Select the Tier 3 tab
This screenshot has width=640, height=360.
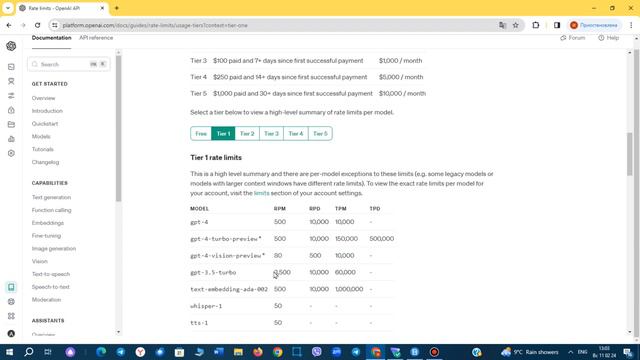pos(271,133)
